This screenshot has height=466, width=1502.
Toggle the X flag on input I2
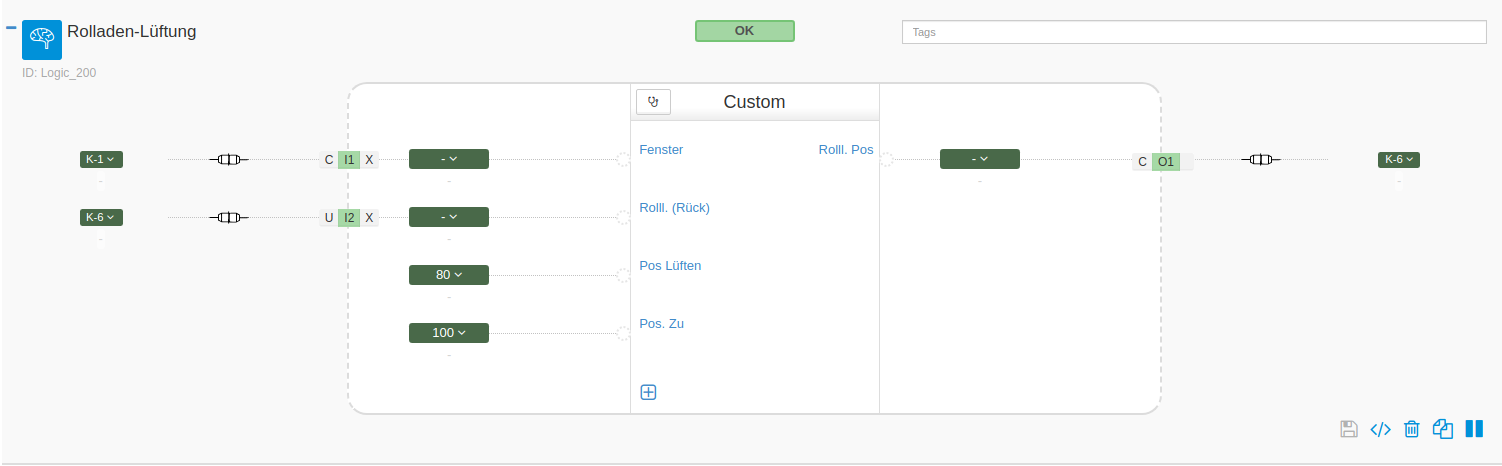[x=369, y=217]
